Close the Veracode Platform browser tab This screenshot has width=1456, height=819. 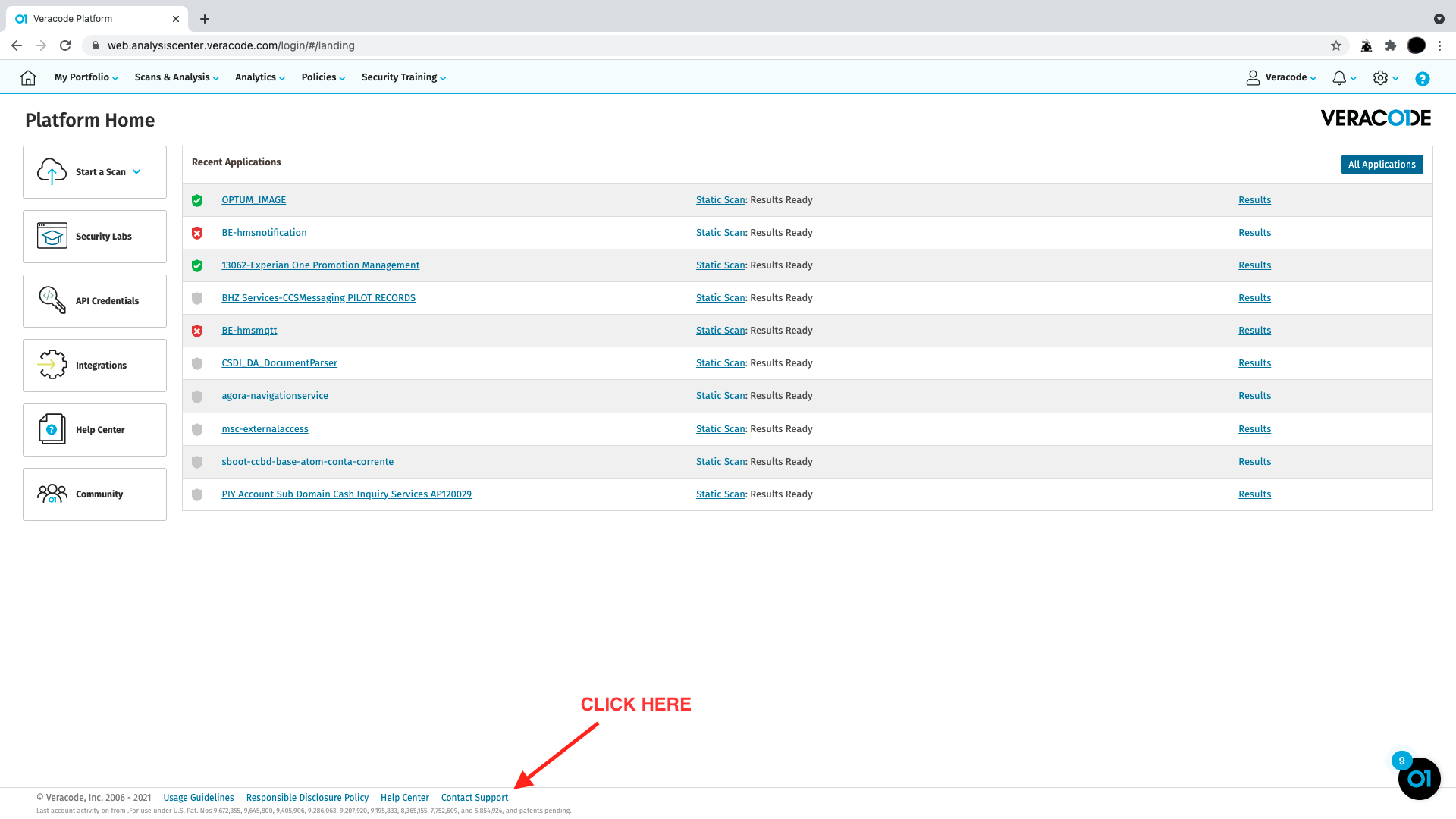176,19
